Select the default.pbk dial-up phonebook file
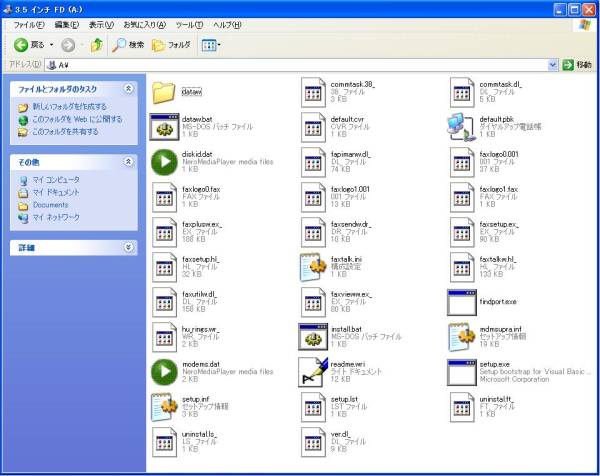This screenshot has width=600, height=476. pos(462,125)
